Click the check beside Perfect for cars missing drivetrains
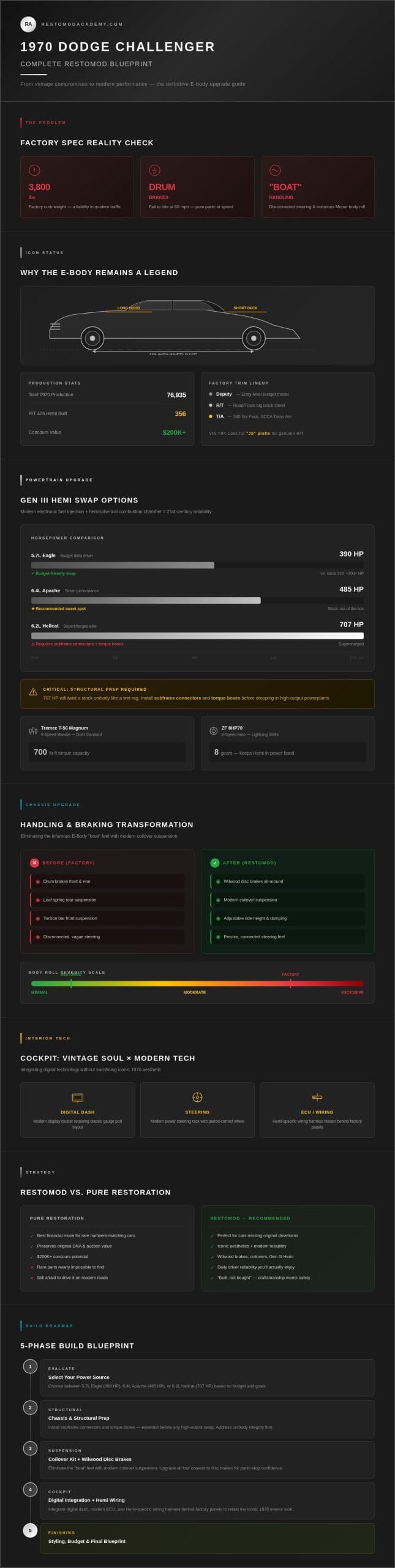The height and width of the screenshot is (1568, 395). [213, 1236]
